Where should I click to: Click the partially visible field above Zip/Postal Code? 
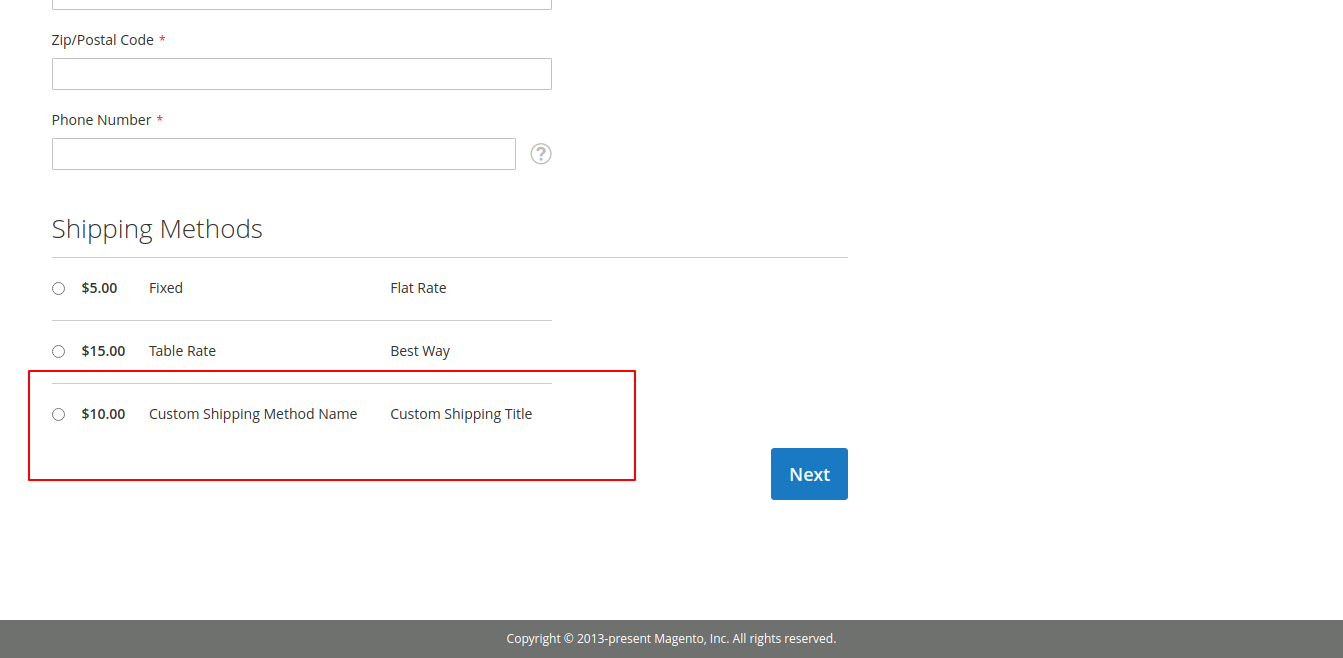point(301,4)
